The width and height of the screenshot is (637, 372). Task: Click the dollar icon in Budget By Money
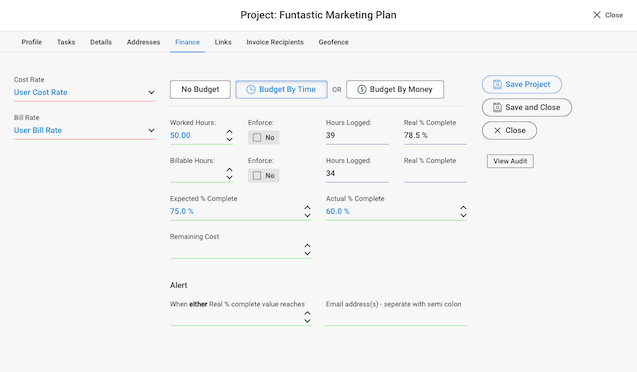362,89
